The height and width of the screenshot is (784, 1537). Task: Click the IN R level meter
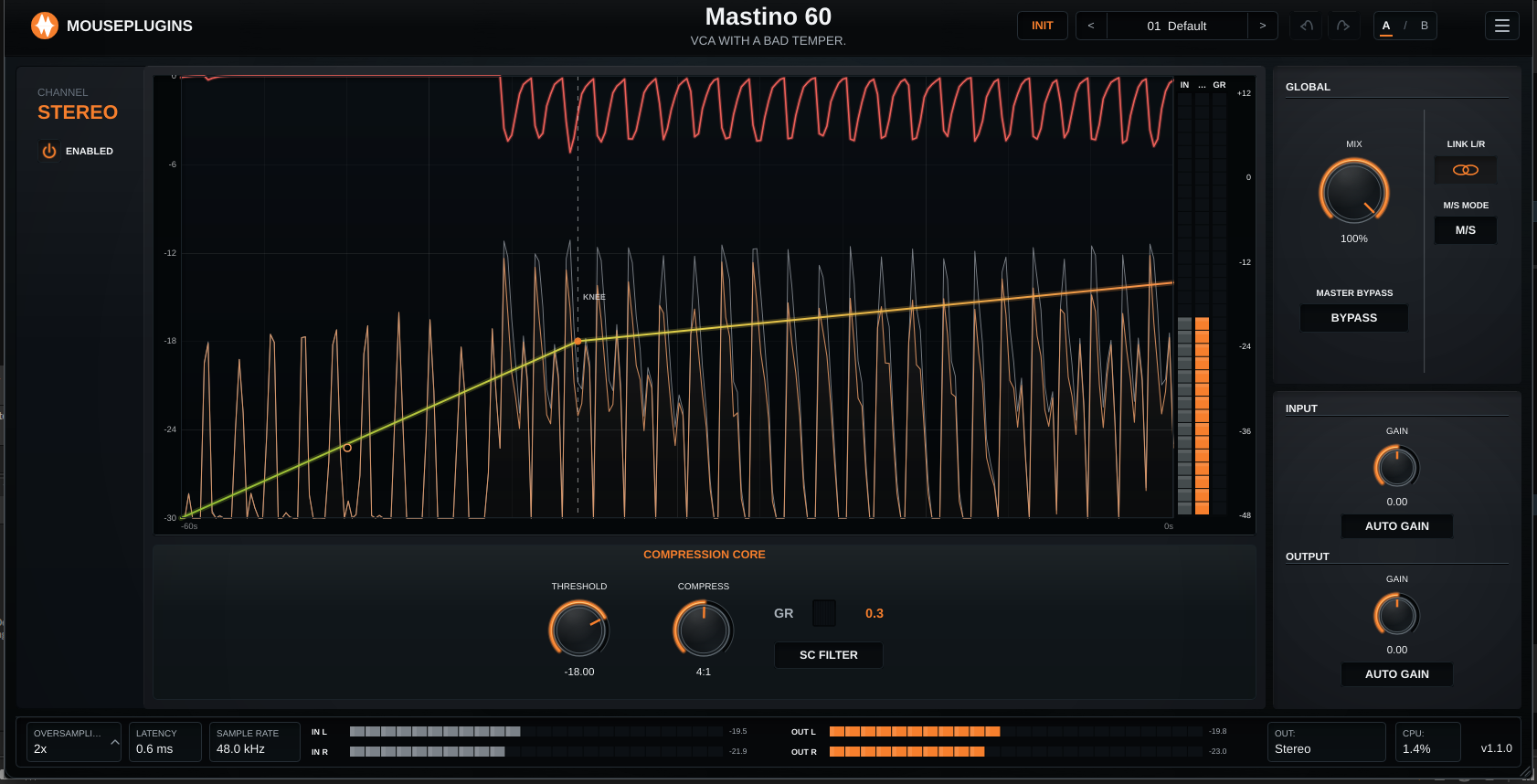click(536, 751)
